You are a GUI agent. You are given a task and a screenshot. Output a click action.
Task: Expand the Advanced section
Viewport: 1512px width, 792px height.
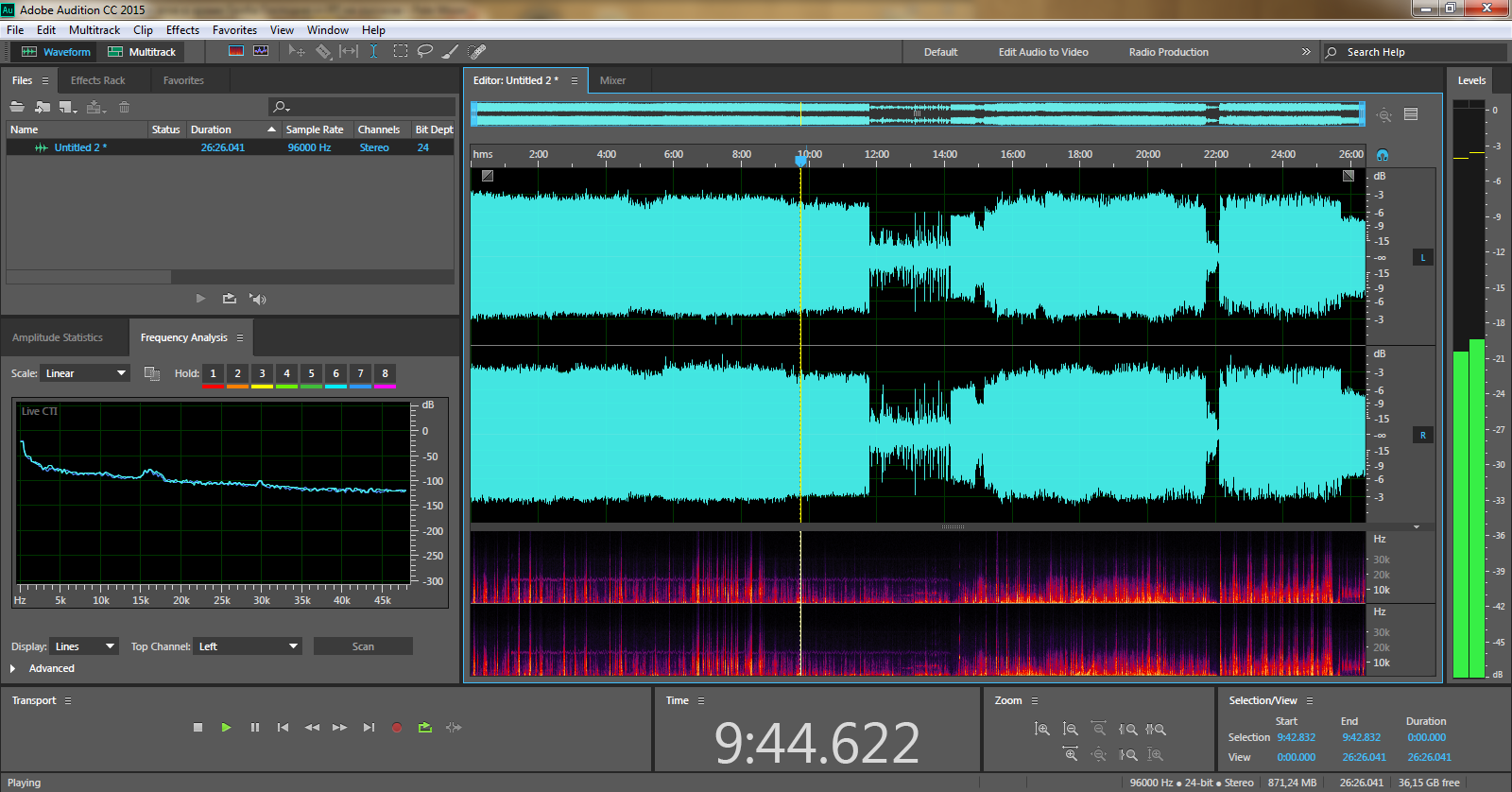pyautogui.click(x=13, y=668)
